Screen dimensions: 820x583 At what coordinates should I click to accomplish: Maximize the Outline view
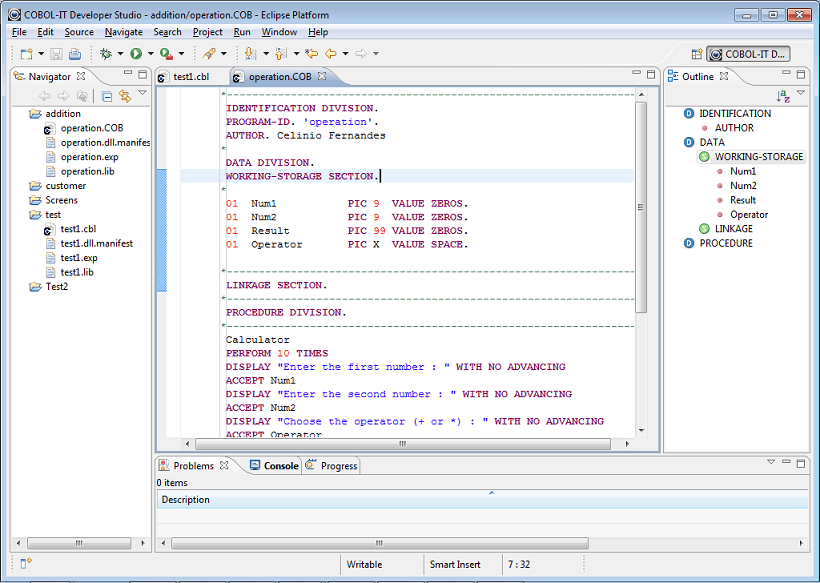[800, 75]
